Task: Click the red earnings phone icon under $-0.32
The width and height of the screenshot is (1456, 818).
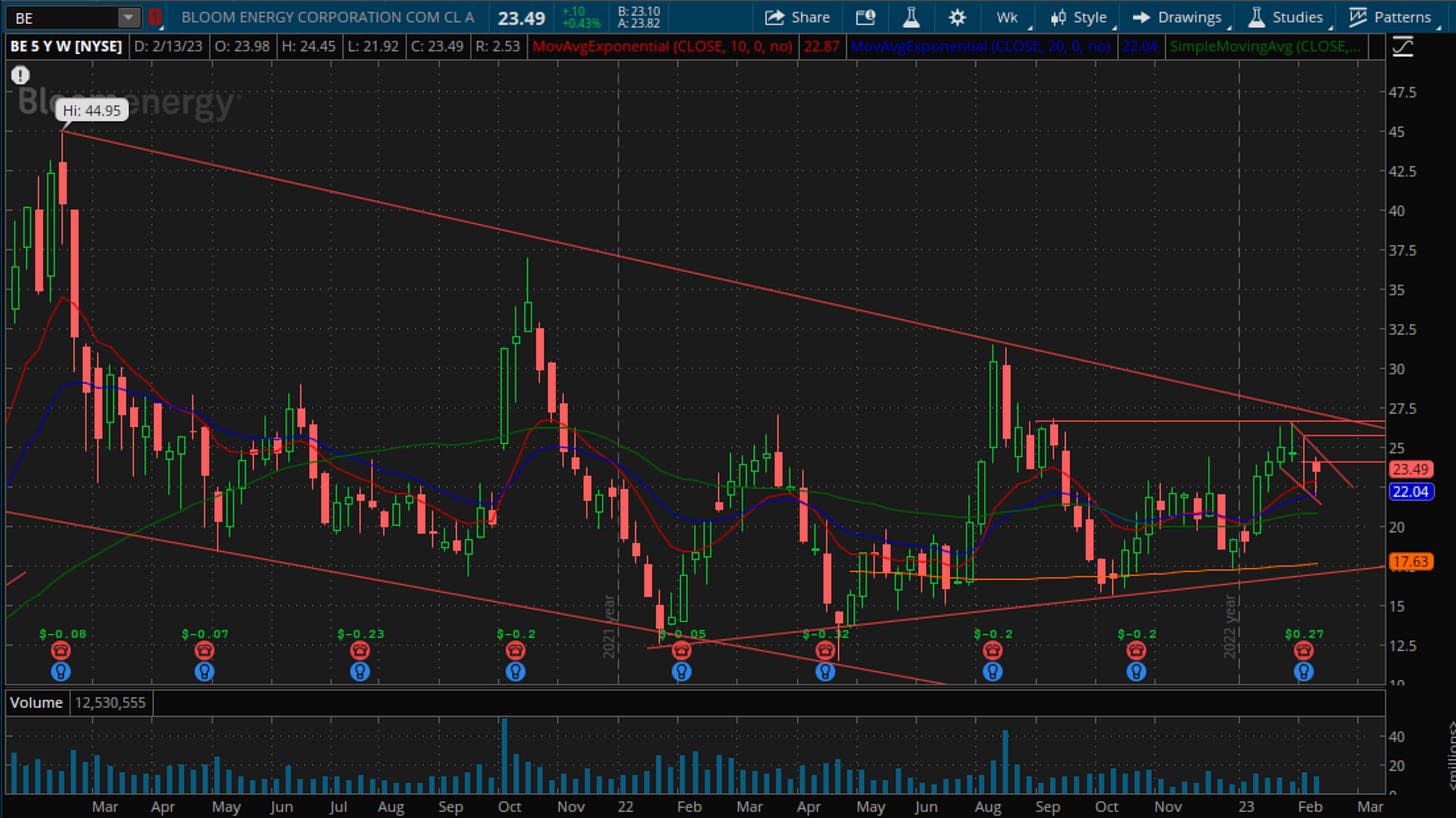Action: click(x=825, y=651)
